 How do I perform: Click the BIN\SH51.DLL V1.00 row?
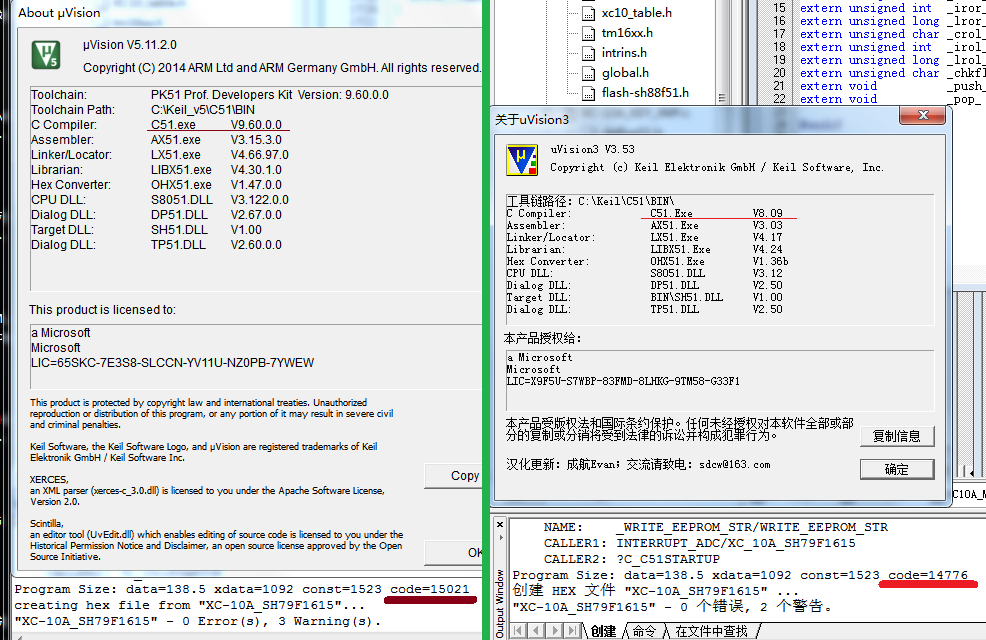click(x=645, y=297)
